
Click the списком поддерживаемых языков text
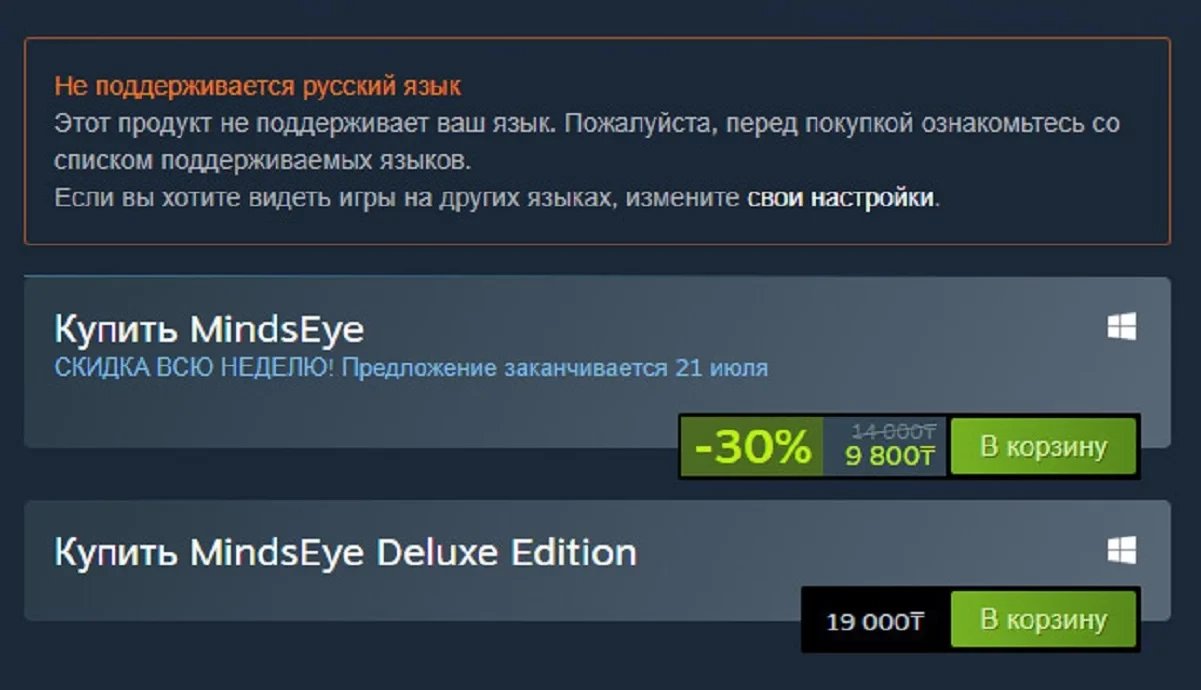tap(262, 160)
